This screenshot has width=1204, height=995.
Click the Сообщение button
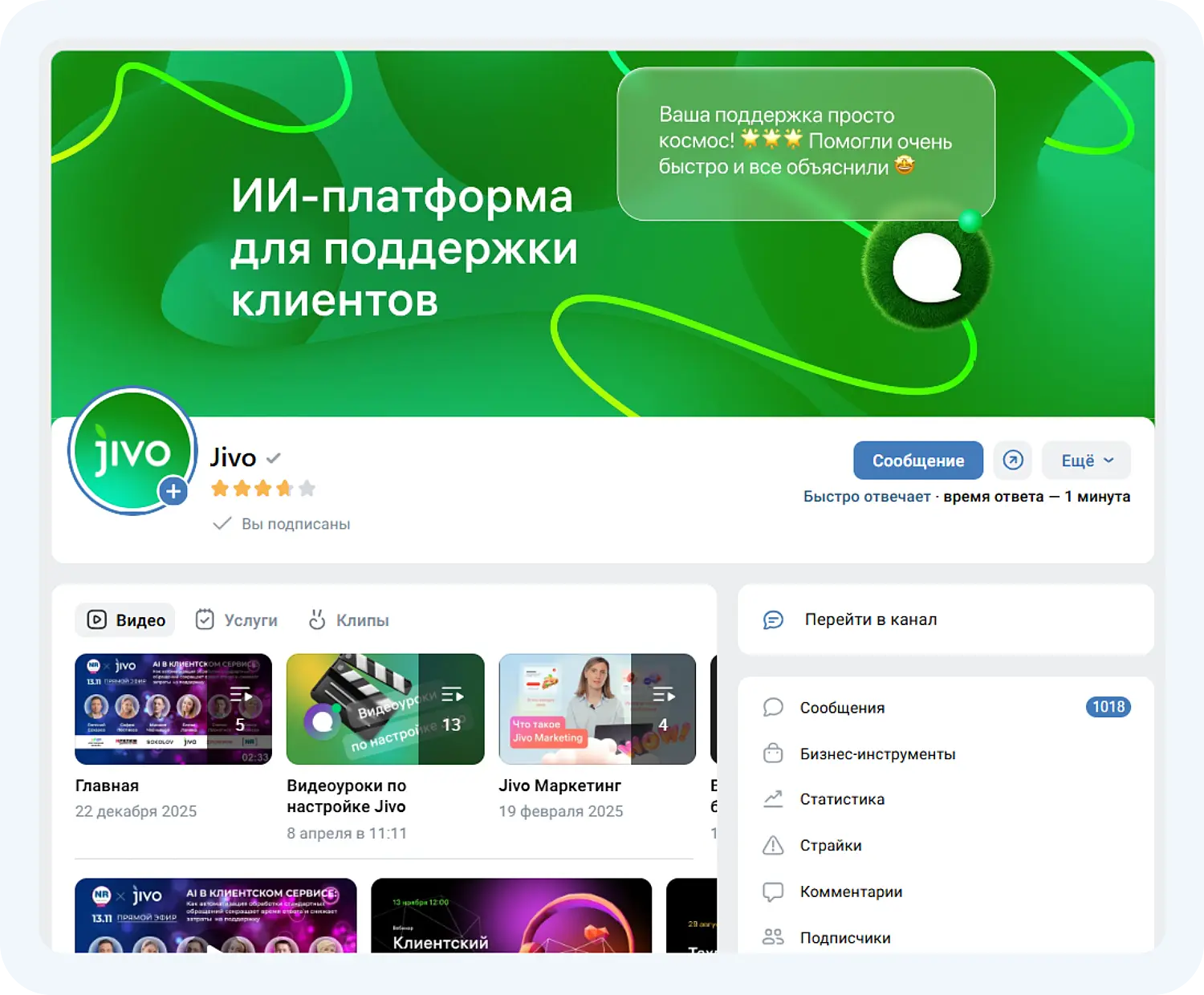click(x=918, y=461)
